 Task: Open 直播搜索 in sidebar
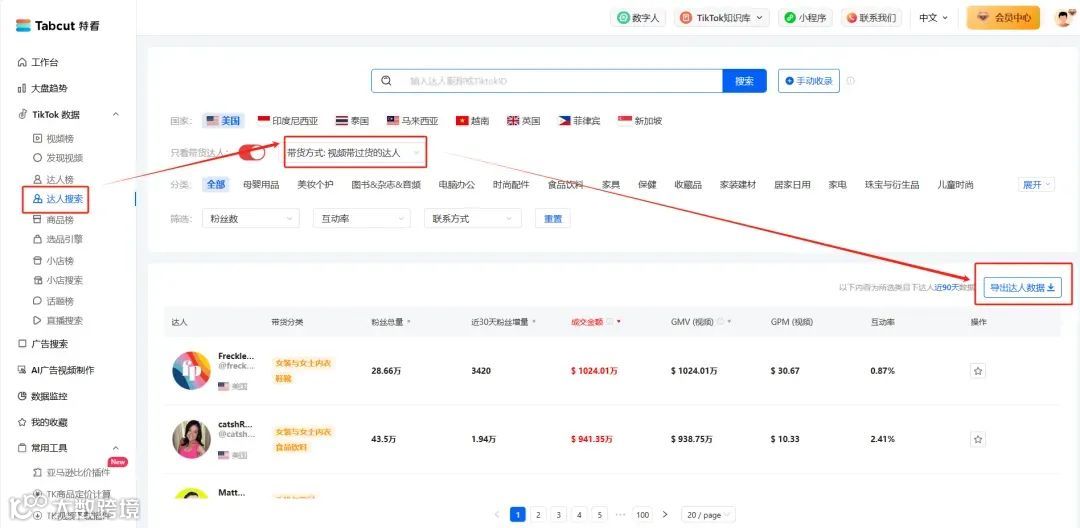tap(58, 321)
